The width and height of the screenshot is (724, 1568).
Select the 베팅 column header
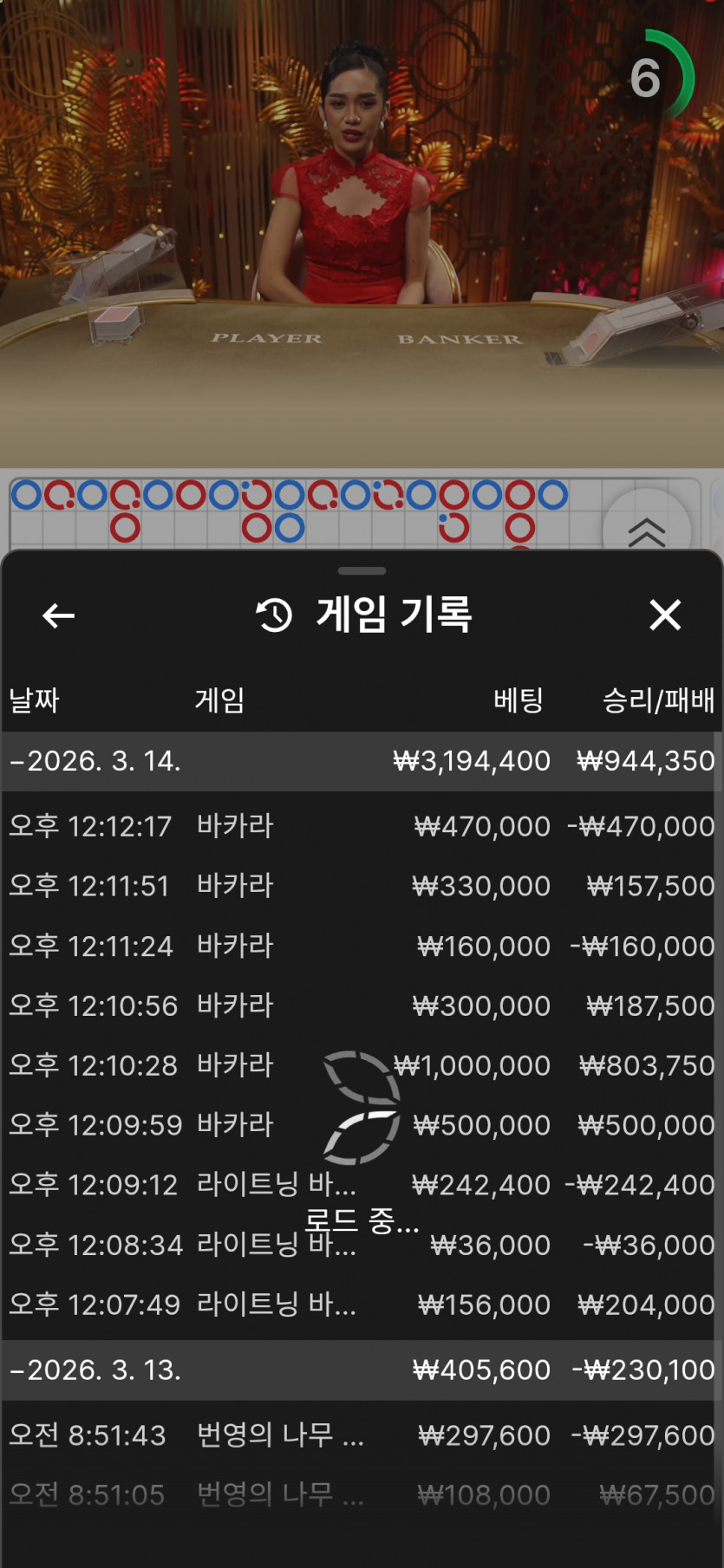519,699
